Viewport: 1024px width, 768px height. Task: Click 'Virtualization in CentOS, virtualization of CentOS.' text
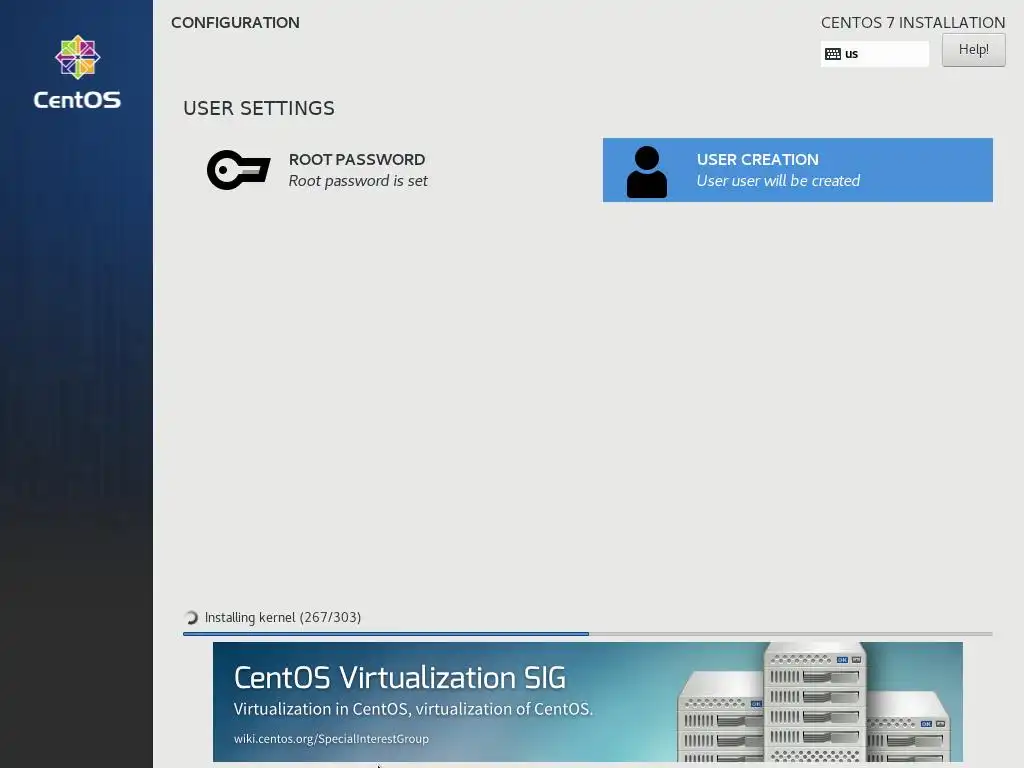413,709
